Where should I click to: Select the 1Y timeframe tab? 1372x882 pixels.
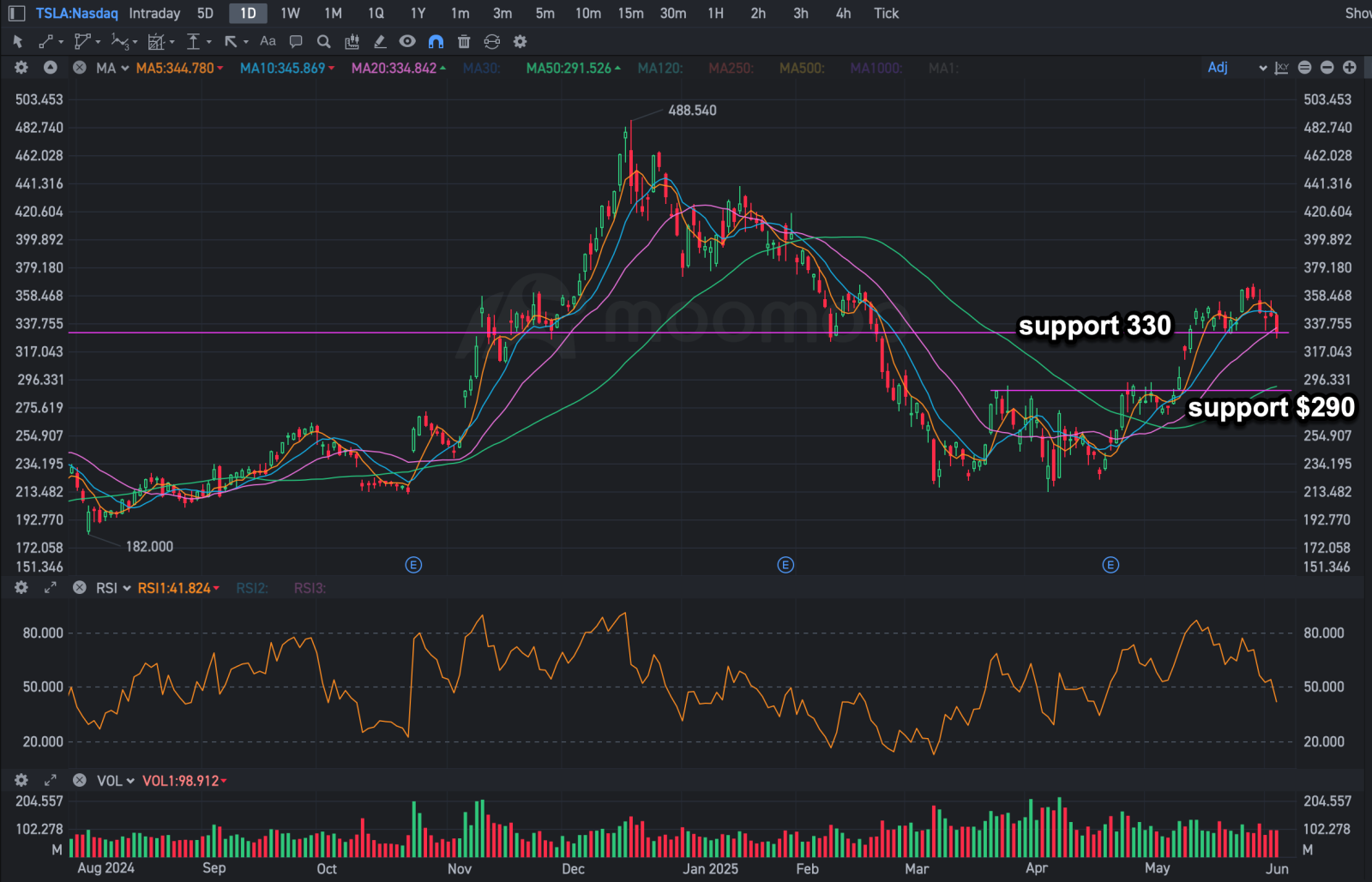coord(418,14)
